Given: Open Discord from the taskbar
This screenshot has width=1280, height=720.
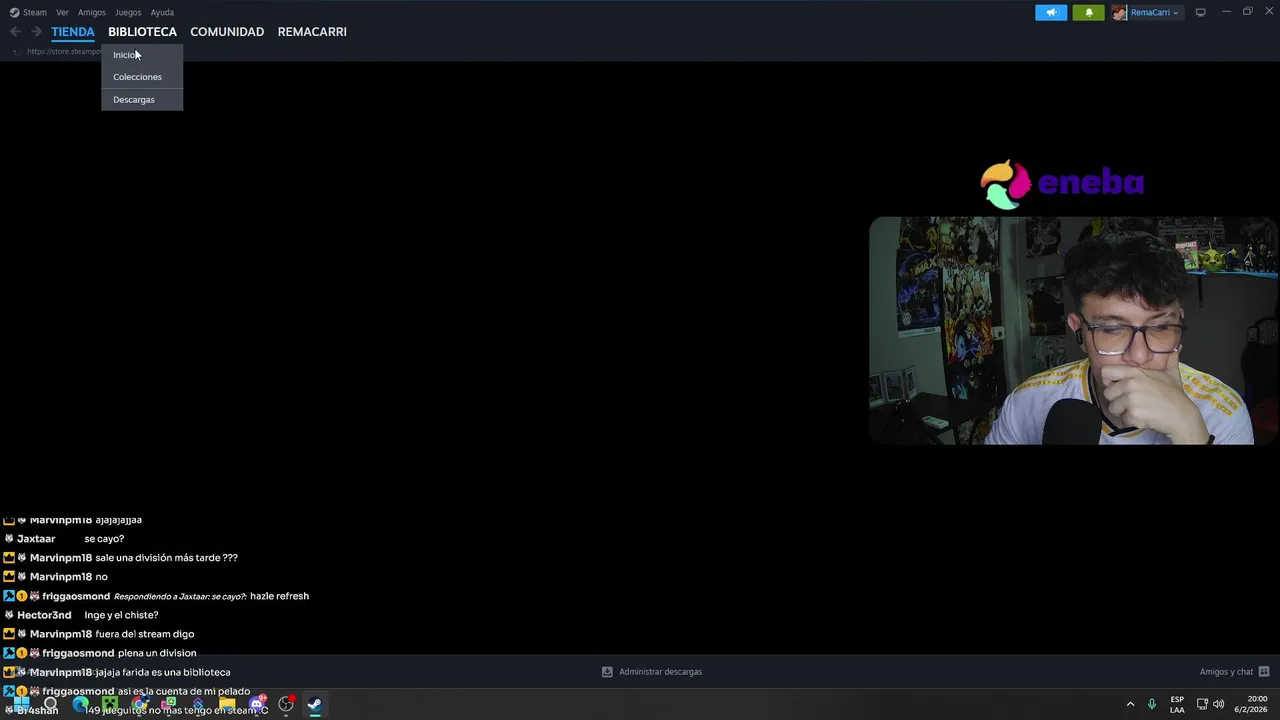Looking at the screenshot, I should click(257, 704).
